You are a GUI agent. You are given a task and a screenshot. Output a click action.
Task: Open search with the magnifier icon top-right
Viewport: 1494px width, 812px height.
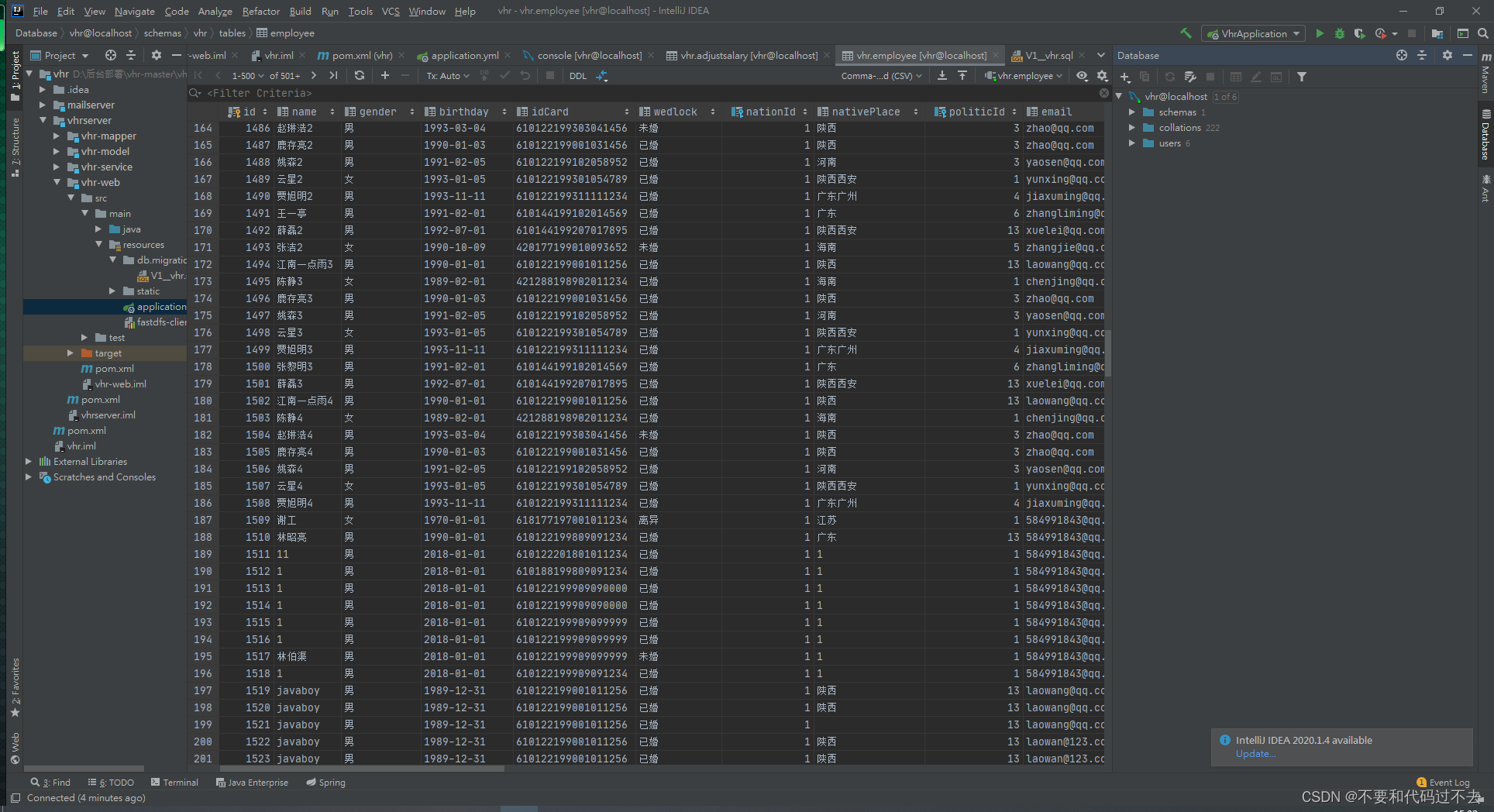tap(1484, 33)
